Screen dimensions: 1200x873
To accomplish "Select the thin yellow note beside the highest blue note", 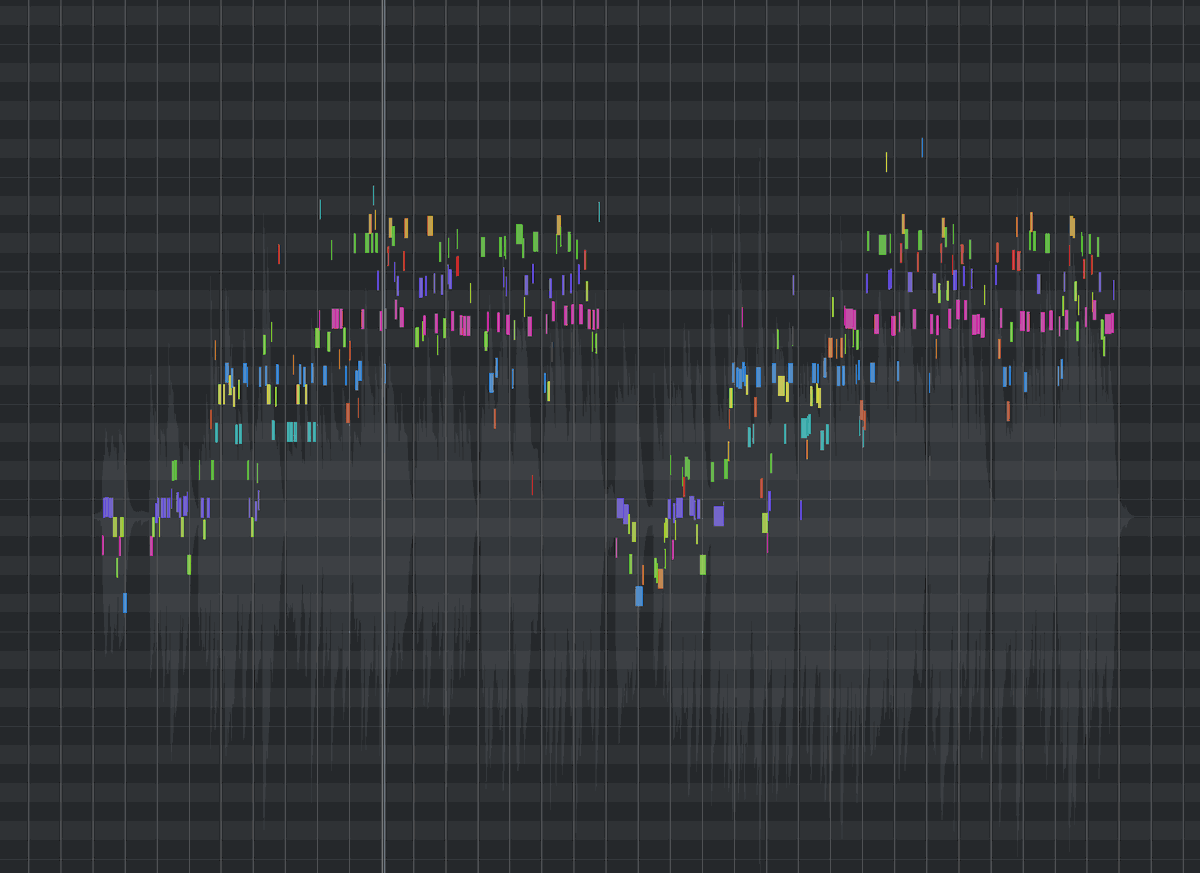I will [886, 162].
